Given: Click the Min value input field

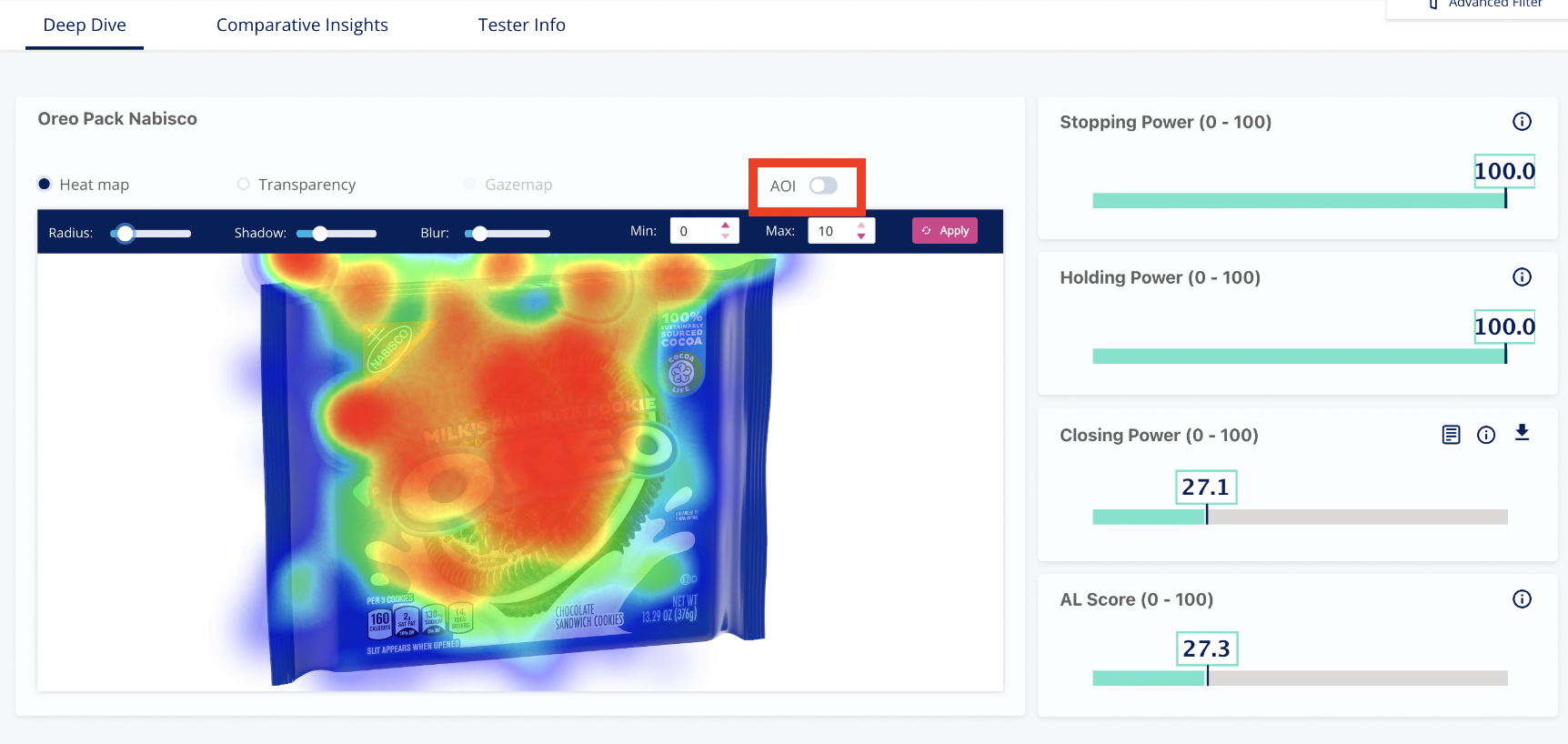Looking at the screenshot, I should click(696, 231).
